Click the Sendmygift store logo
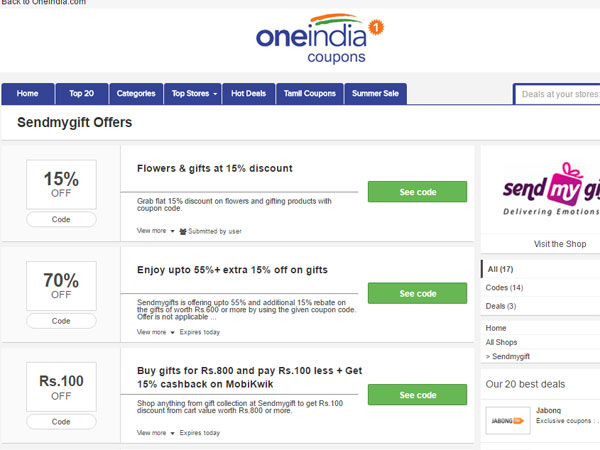The image size is (600, 450). pos(550,190)
